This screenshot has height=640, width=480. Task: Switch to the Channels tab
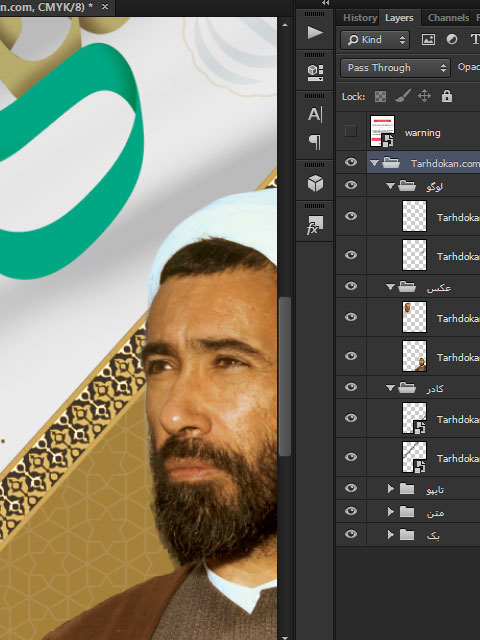[x=448, y=18]
